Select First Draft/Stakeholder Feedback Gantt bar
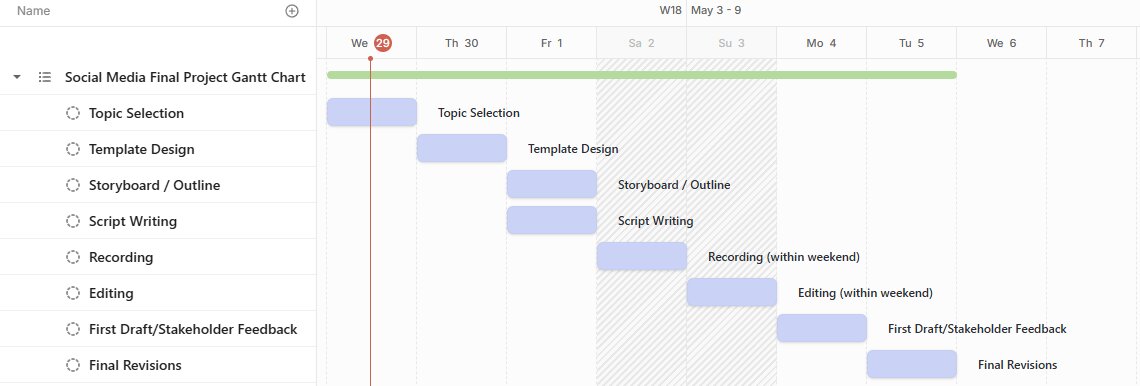This screenshot has height=386, width=1140. [822, 328]
